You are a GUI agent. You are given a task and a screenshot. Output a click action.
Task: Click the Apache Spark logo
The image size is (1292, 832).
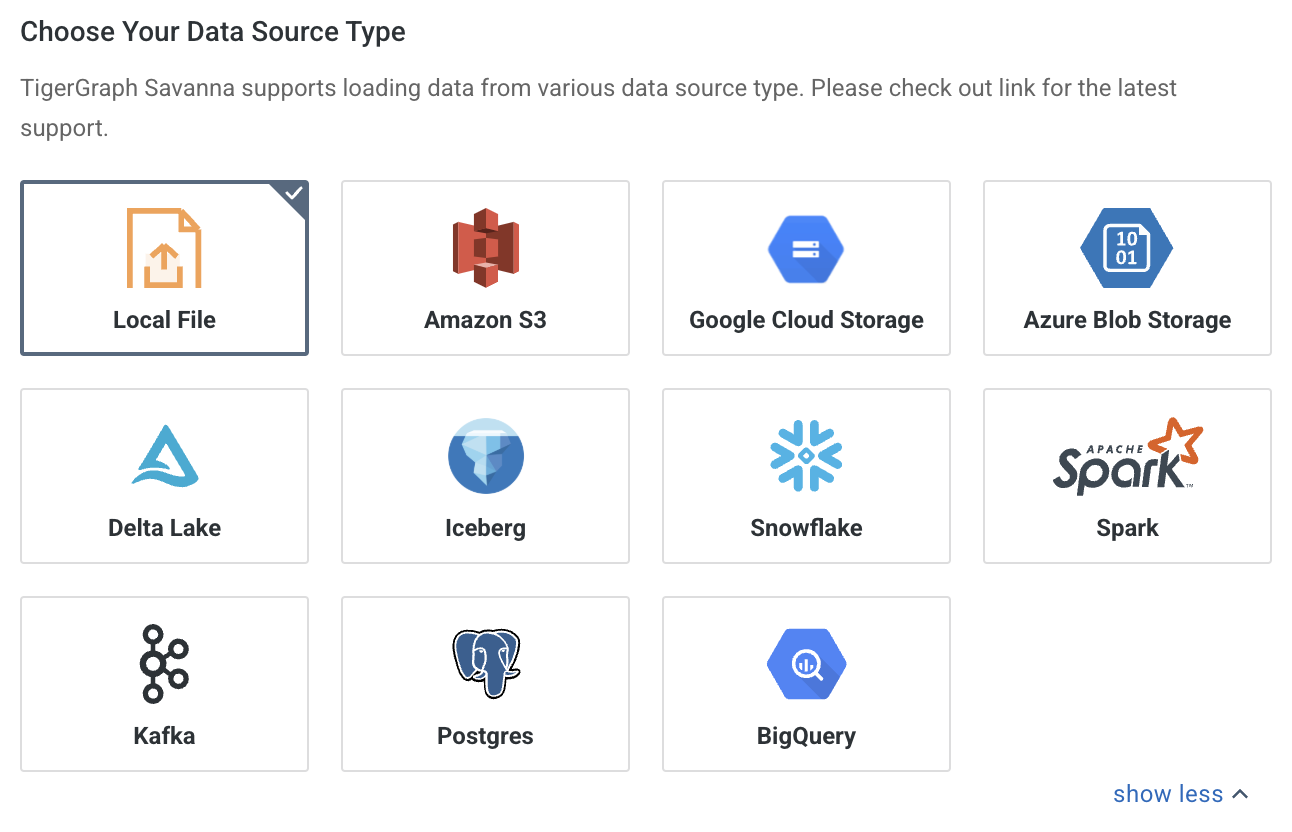coord(1126,456)
